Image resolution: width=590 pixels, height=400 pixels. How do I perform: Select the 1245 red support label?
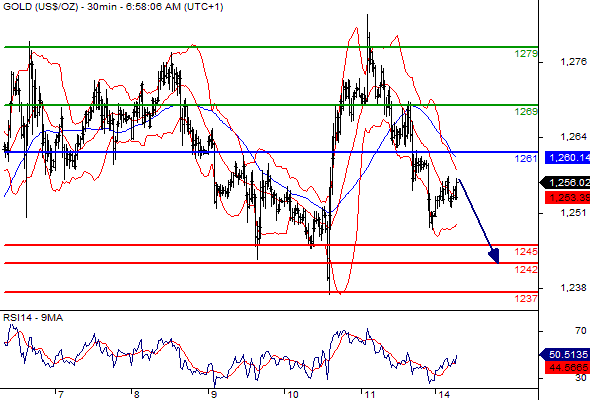pyautogui.click(x=526, y=251)
